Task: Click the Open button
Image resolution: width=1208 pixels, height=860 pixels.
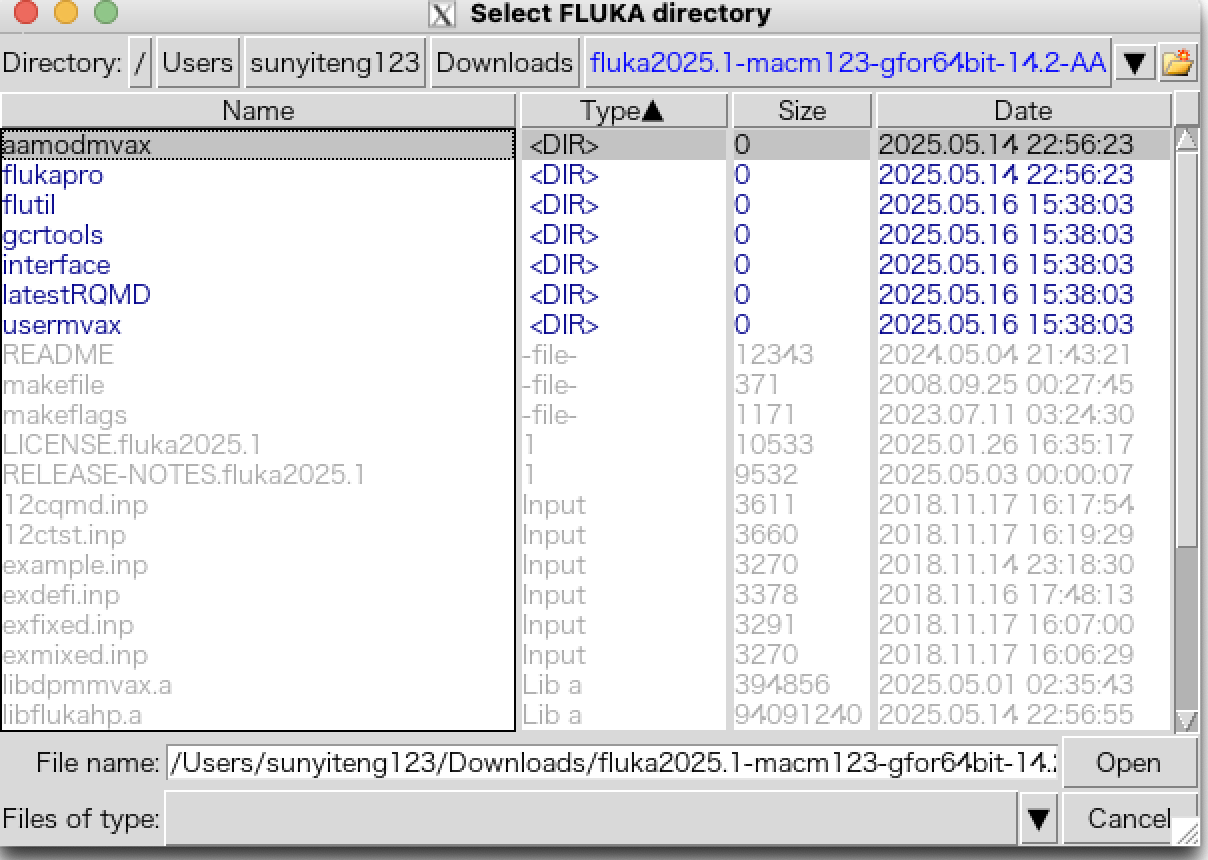Action: (1128, 763)
